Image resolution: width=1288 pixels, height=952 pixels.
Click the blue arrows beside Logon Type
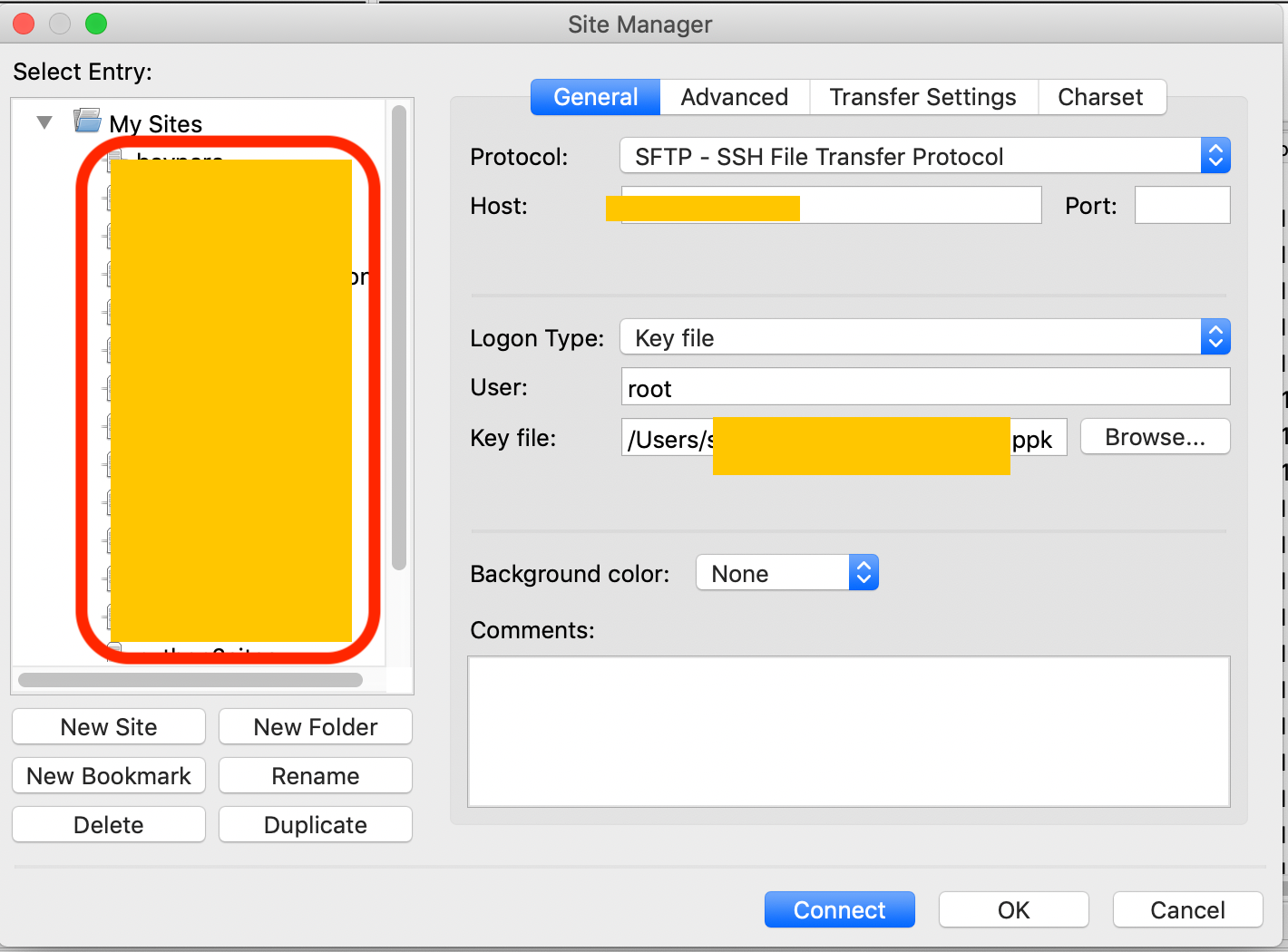point(1215,336)
